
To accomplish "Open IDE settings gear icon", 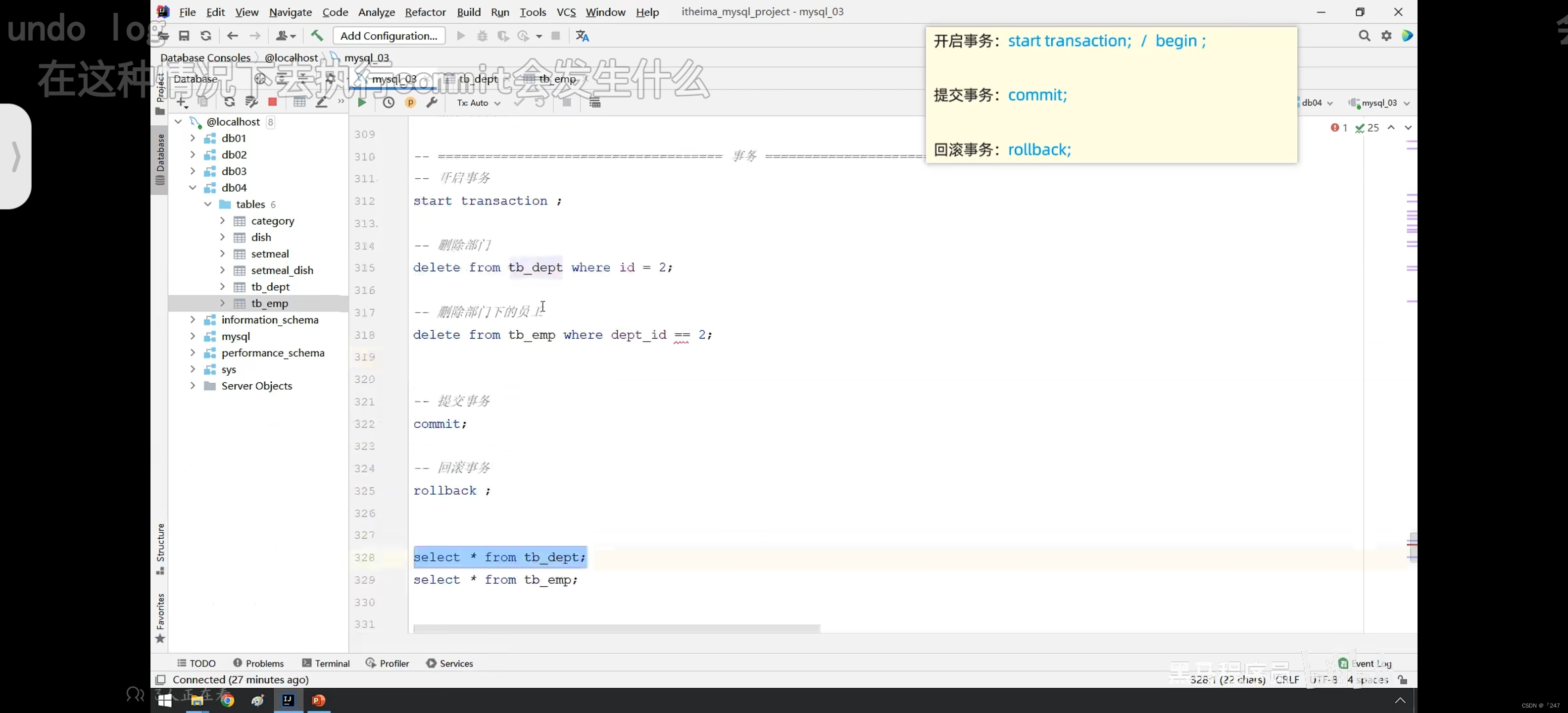I will (1386, 36).
